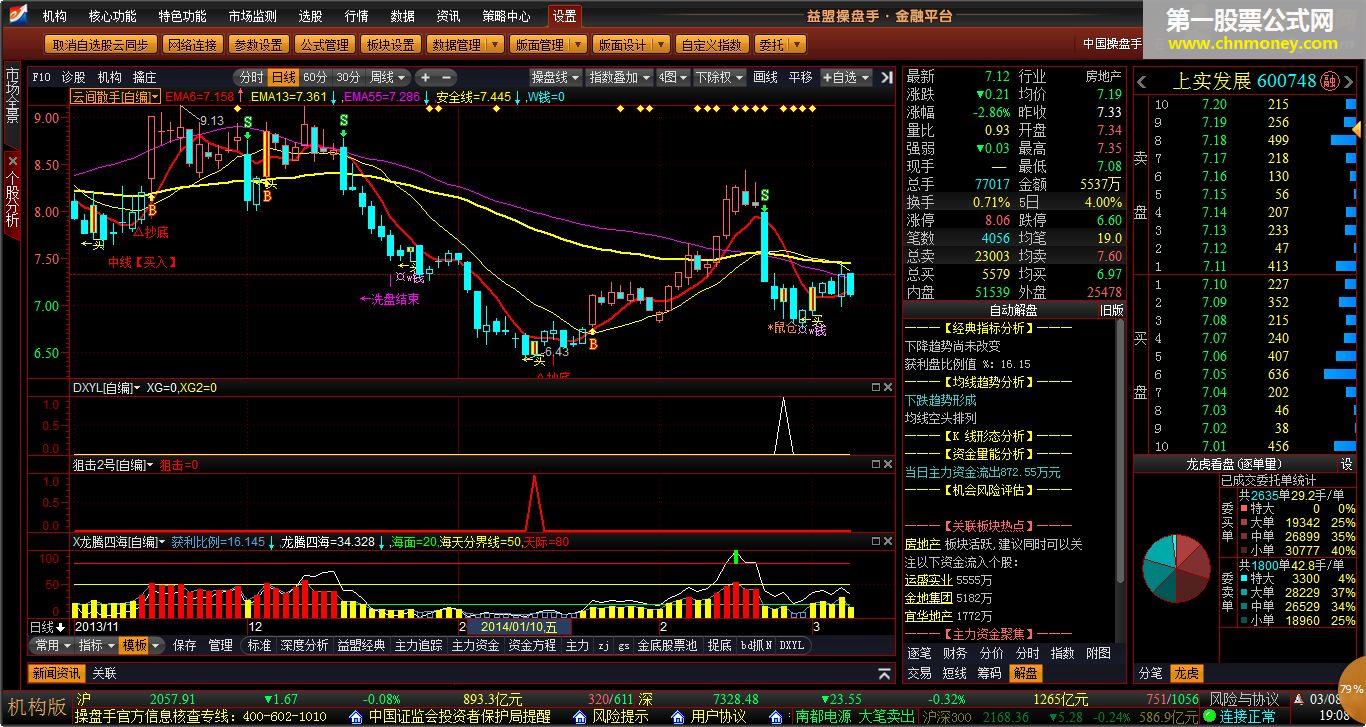Open the 市场监测 menu
The image size is (1366, 727).
[x=252, y=16]
